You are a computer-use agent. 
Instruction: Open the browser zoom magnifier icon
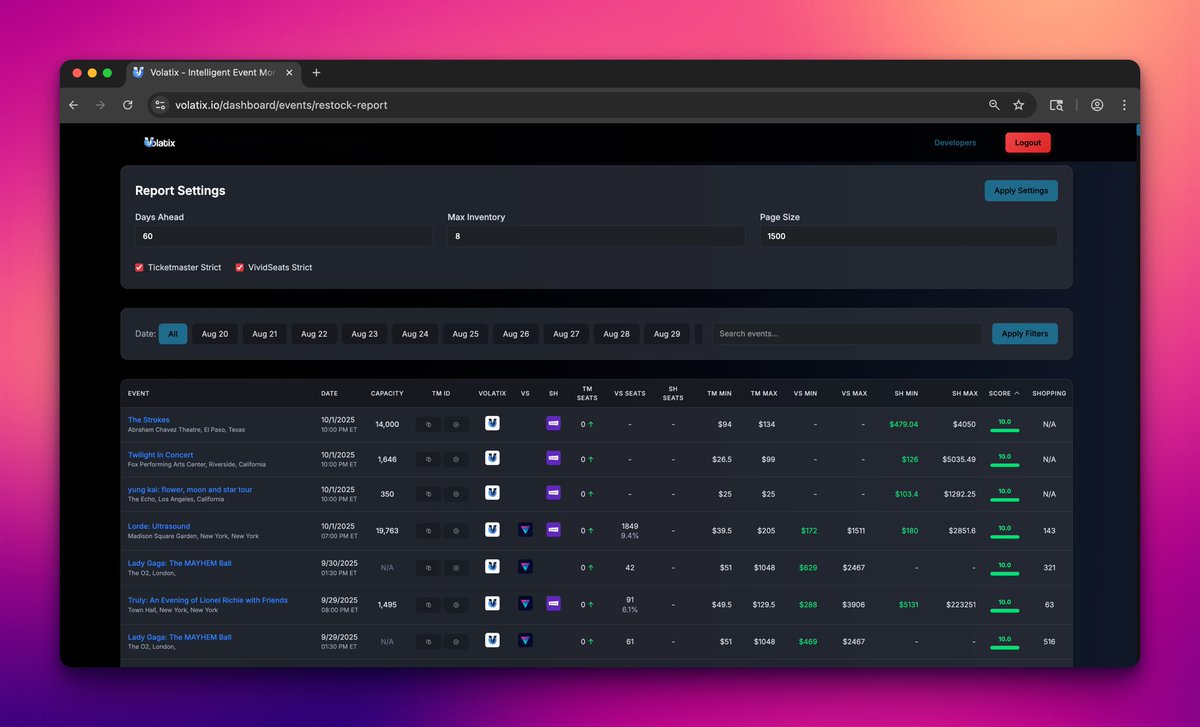point(994,105)
